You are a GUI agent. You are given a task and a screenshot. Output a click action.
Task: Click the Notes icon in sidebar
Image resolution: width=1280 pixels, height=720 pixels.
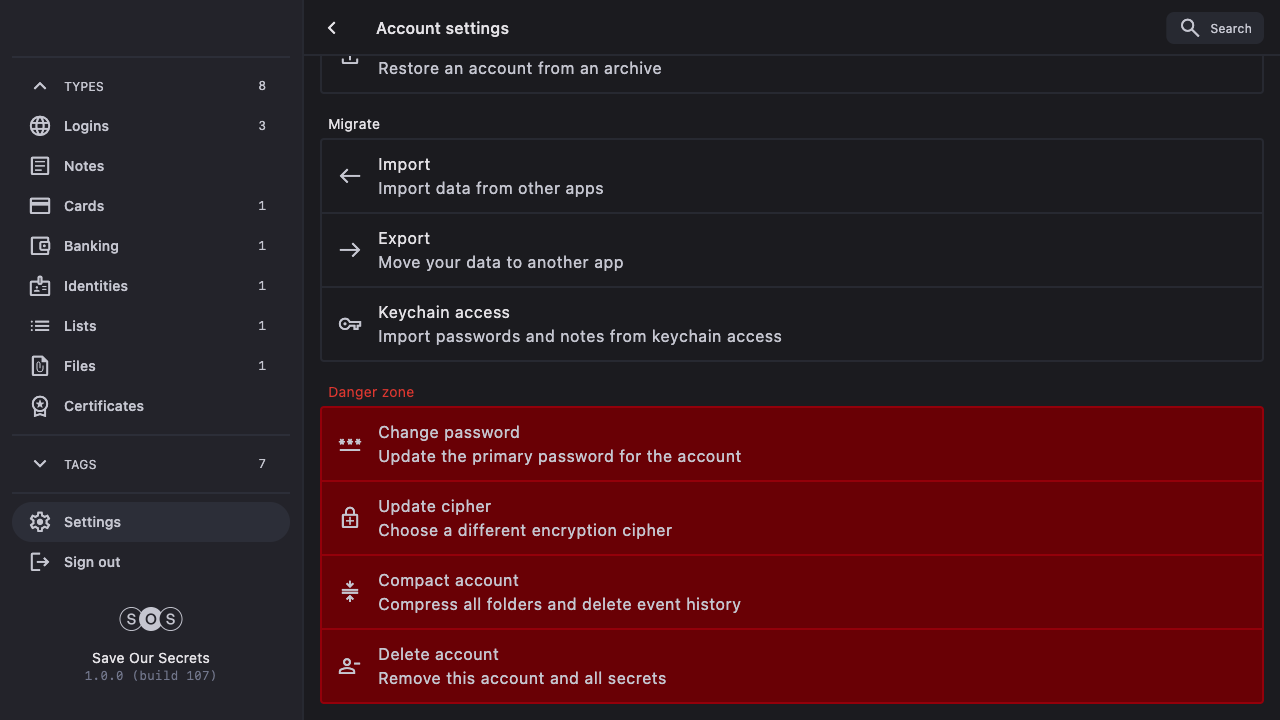pos(40,166)
